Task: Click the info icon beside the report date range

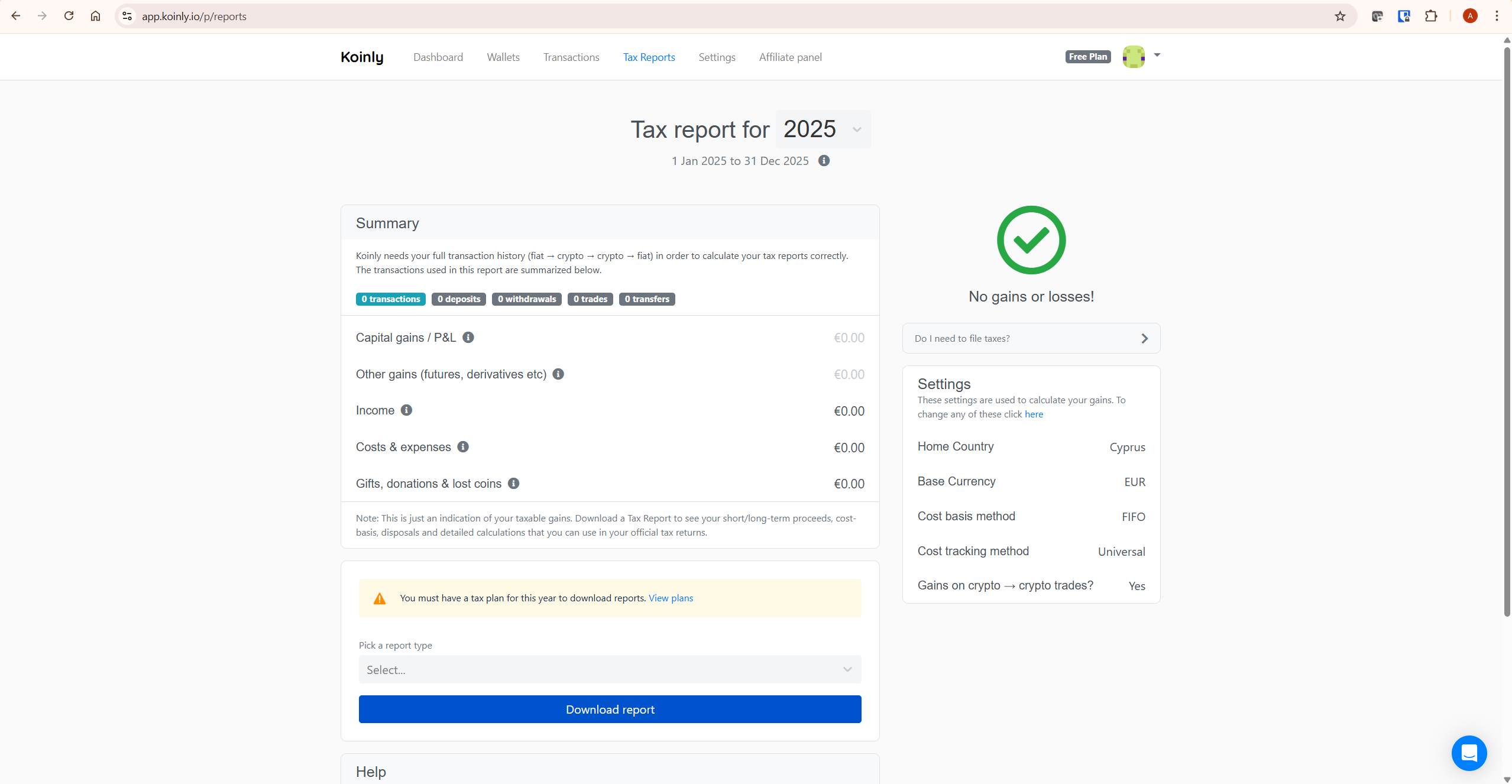Action: 824,160
